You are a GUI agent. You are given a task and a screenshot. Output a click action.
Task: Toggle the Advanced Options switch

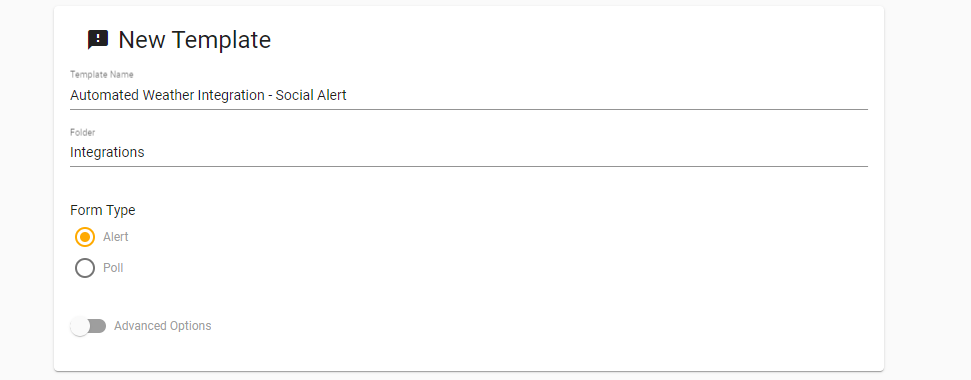tap(89, 326)
